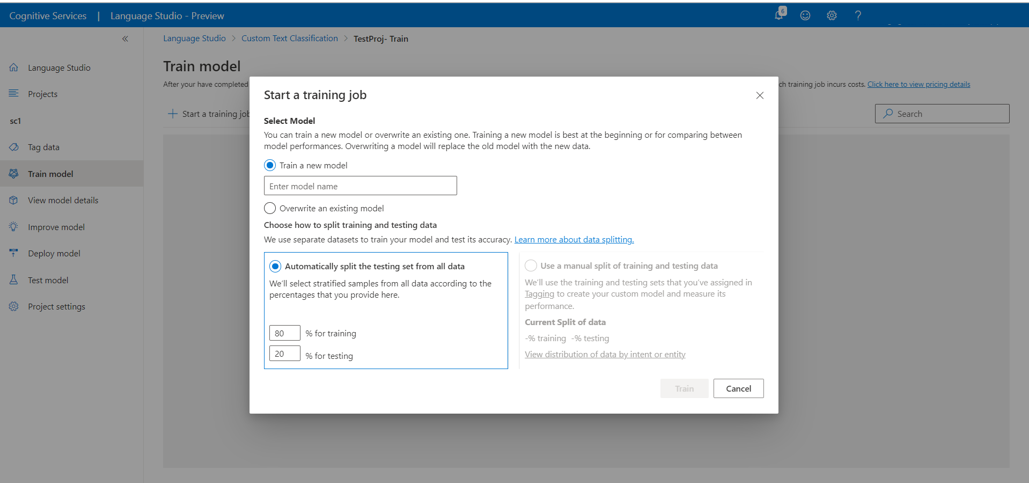Click the Tag data icon
This screenshot has height=483, width=1029.
point(14,147)
